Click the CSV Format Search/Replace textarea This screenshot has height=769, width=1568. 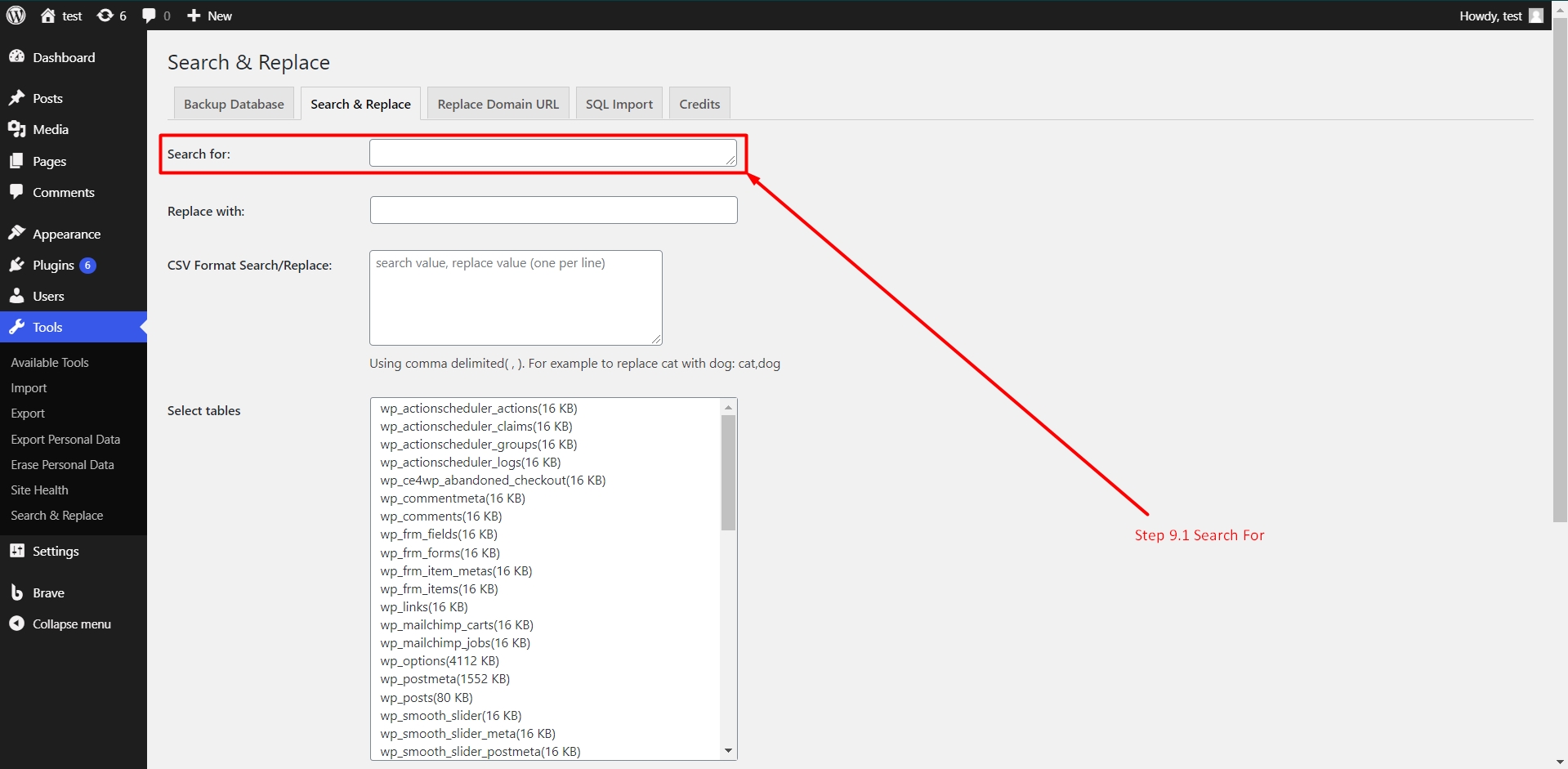click(516, 297)
